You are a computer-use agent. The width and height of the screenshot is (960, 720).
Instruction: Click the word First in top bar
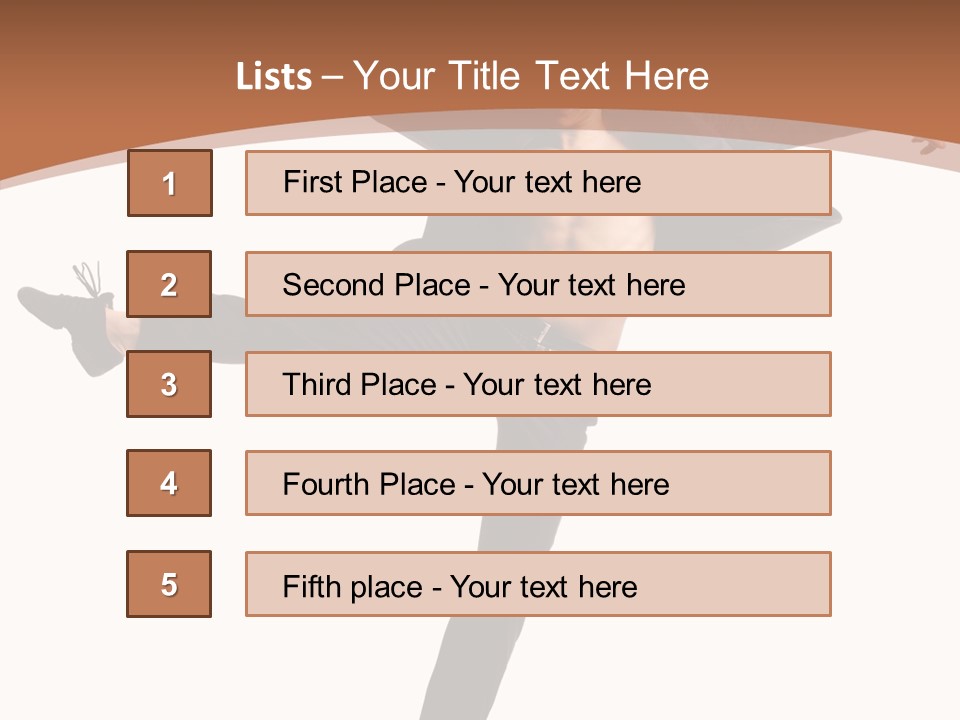pos(308,182)
